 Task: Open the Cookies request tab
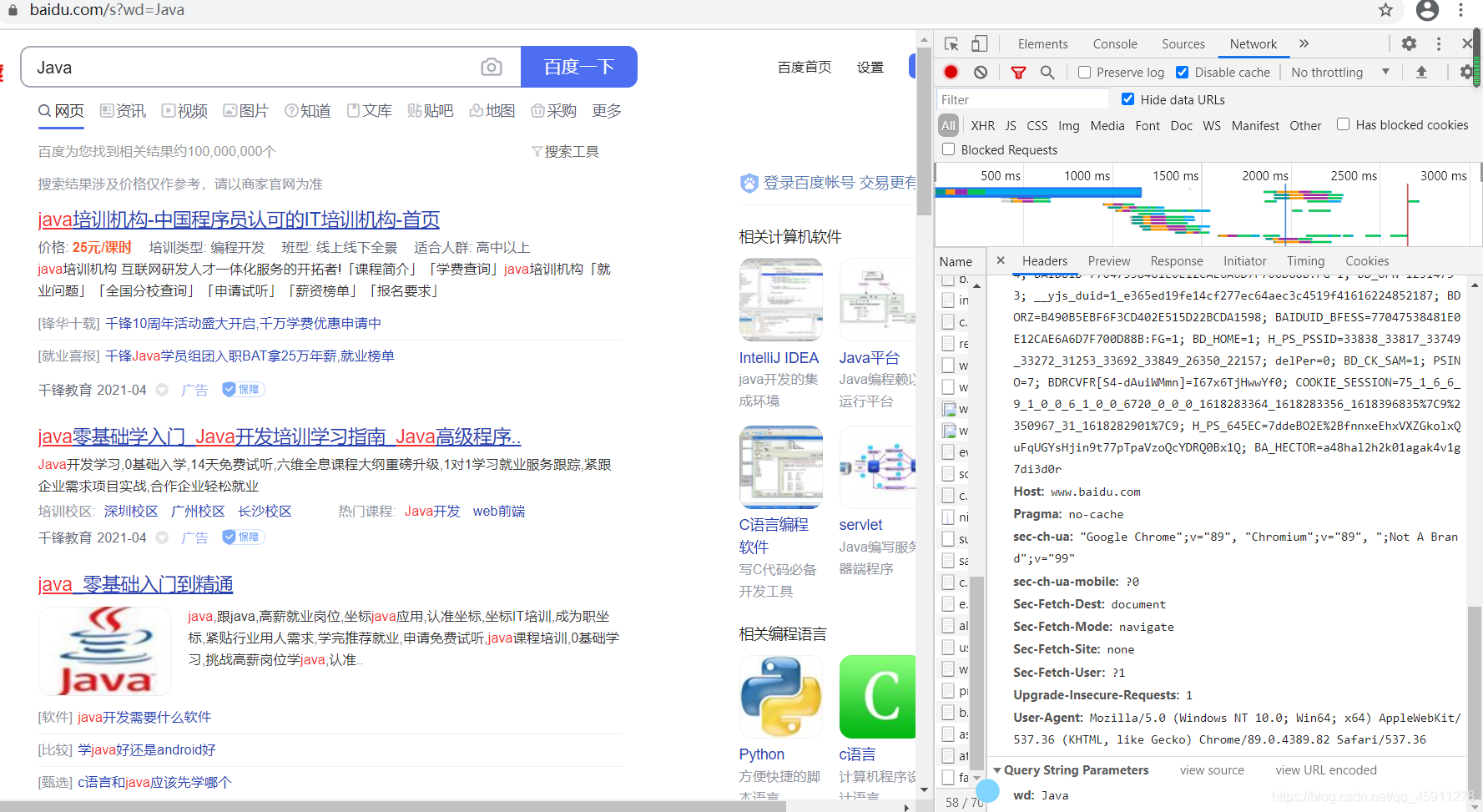coord(1367,261)
